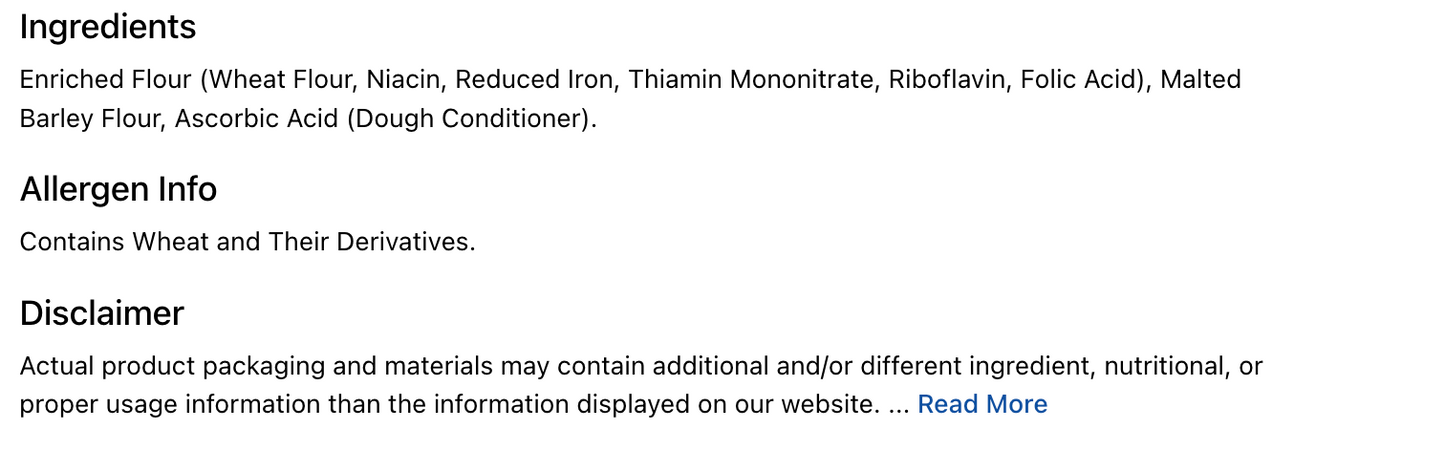1445x472 pixels.
Task: Click the Disclaimer heading
Action: [102, 313]
